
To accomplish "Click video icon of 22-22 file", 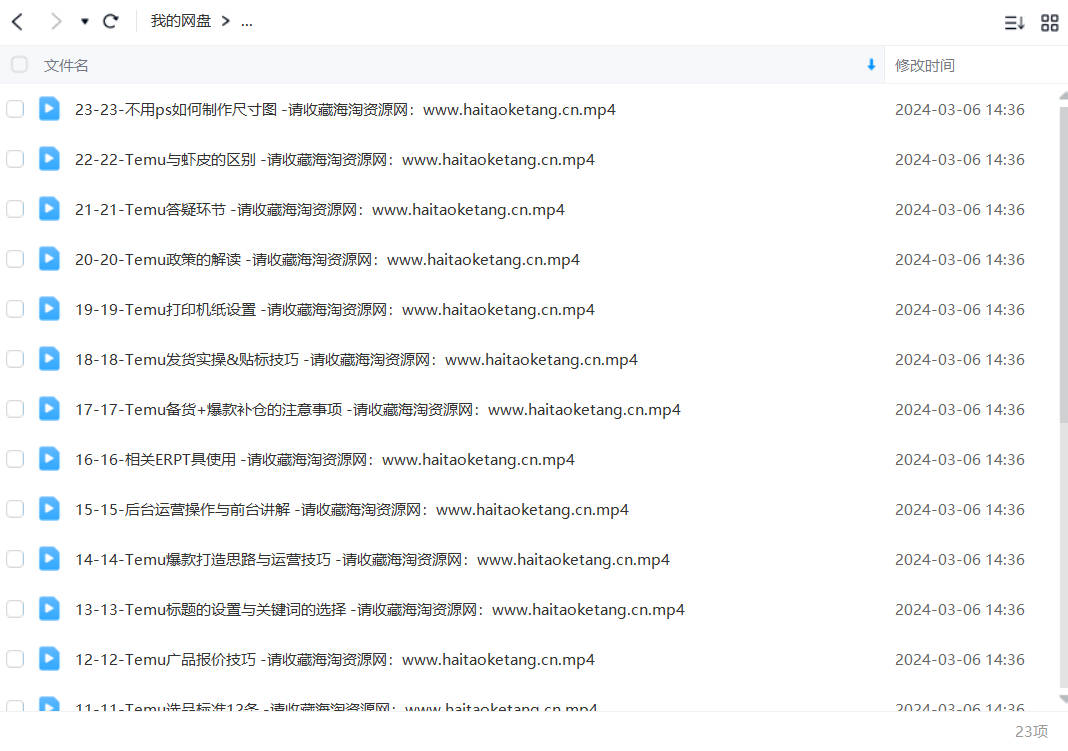I will click(49, 159).
